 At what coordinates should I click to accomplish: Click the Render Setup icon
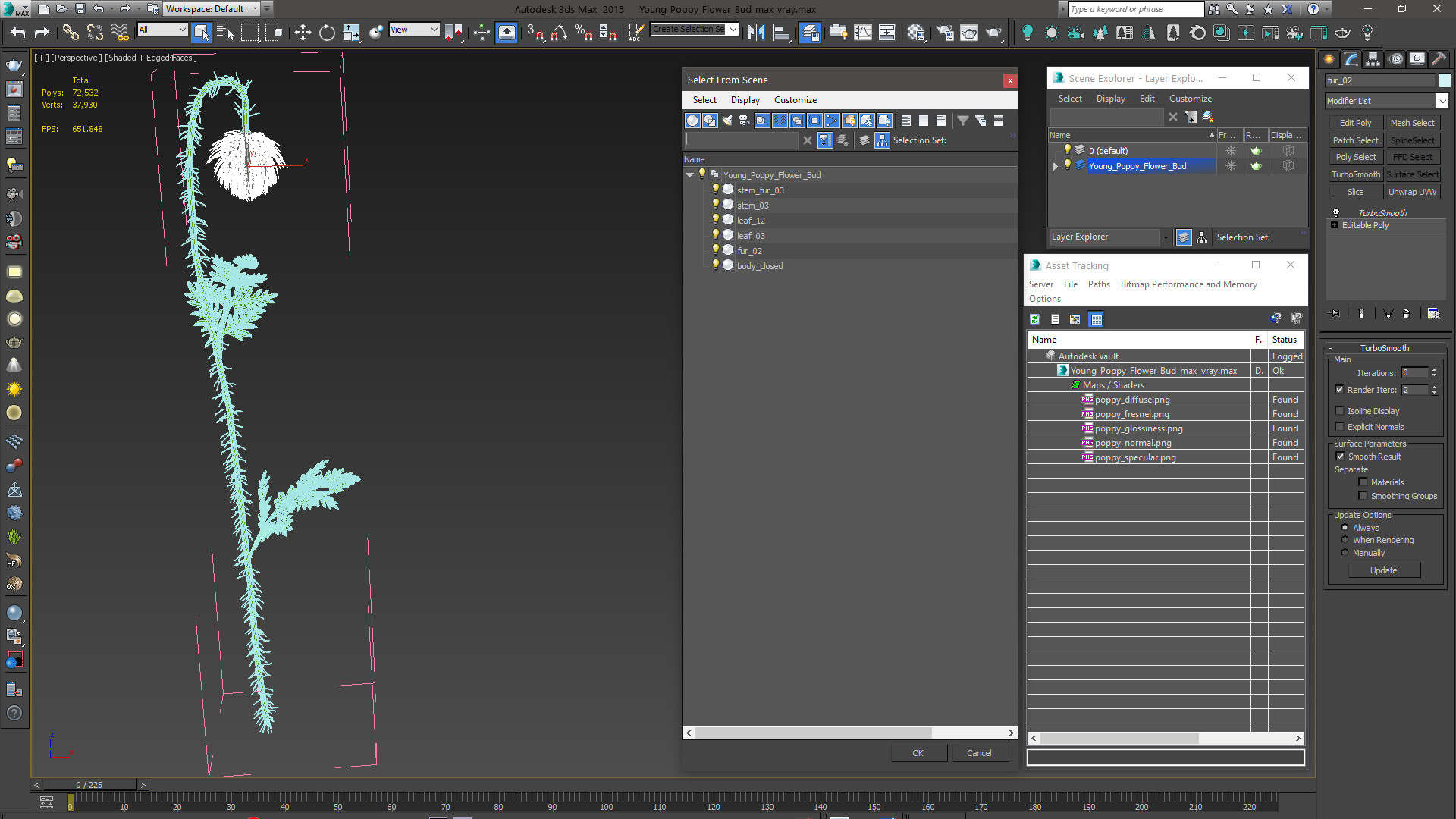point(945,32)
